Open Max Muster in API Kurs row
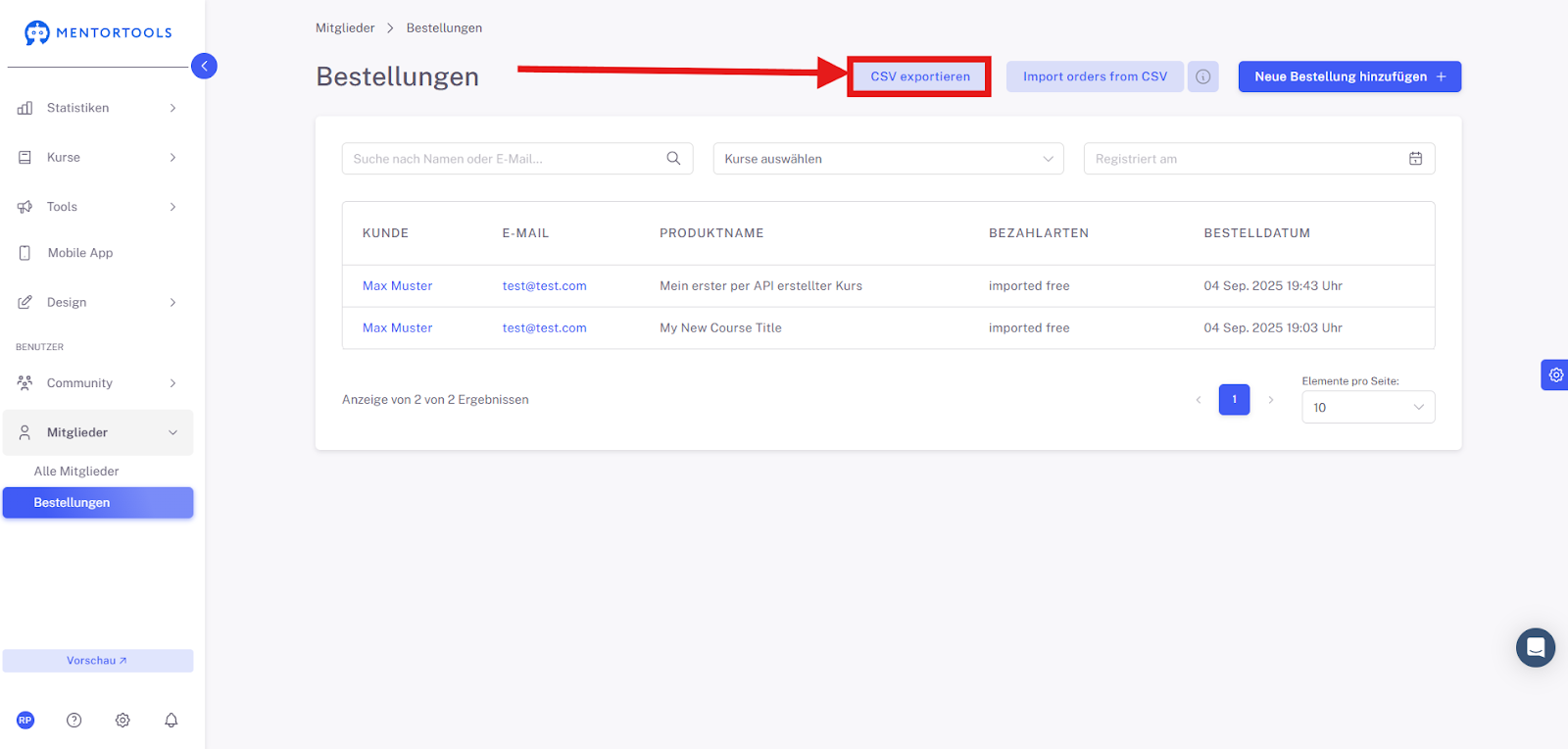This screenshot has height=749, width=1568. click(x=397, y=286)
